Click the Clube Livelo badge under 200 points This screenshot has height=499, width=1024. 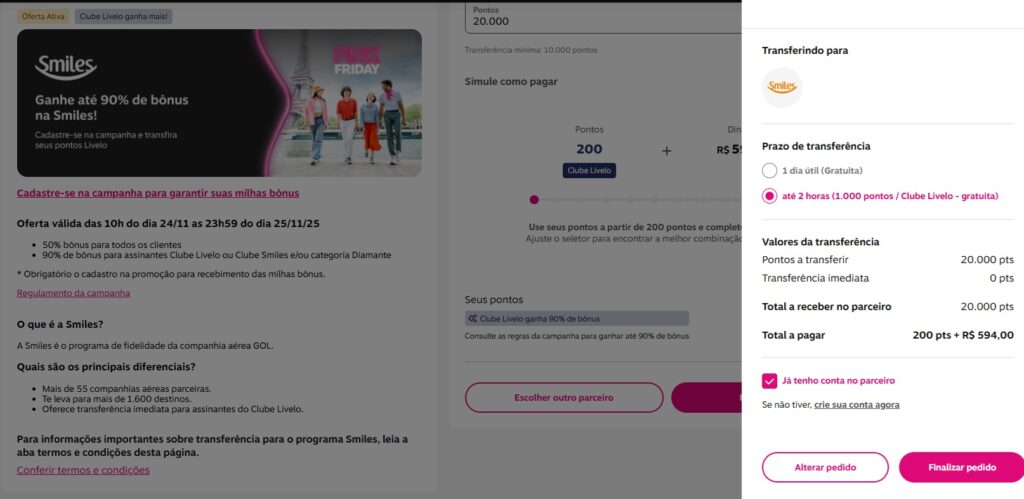(589, 170)
